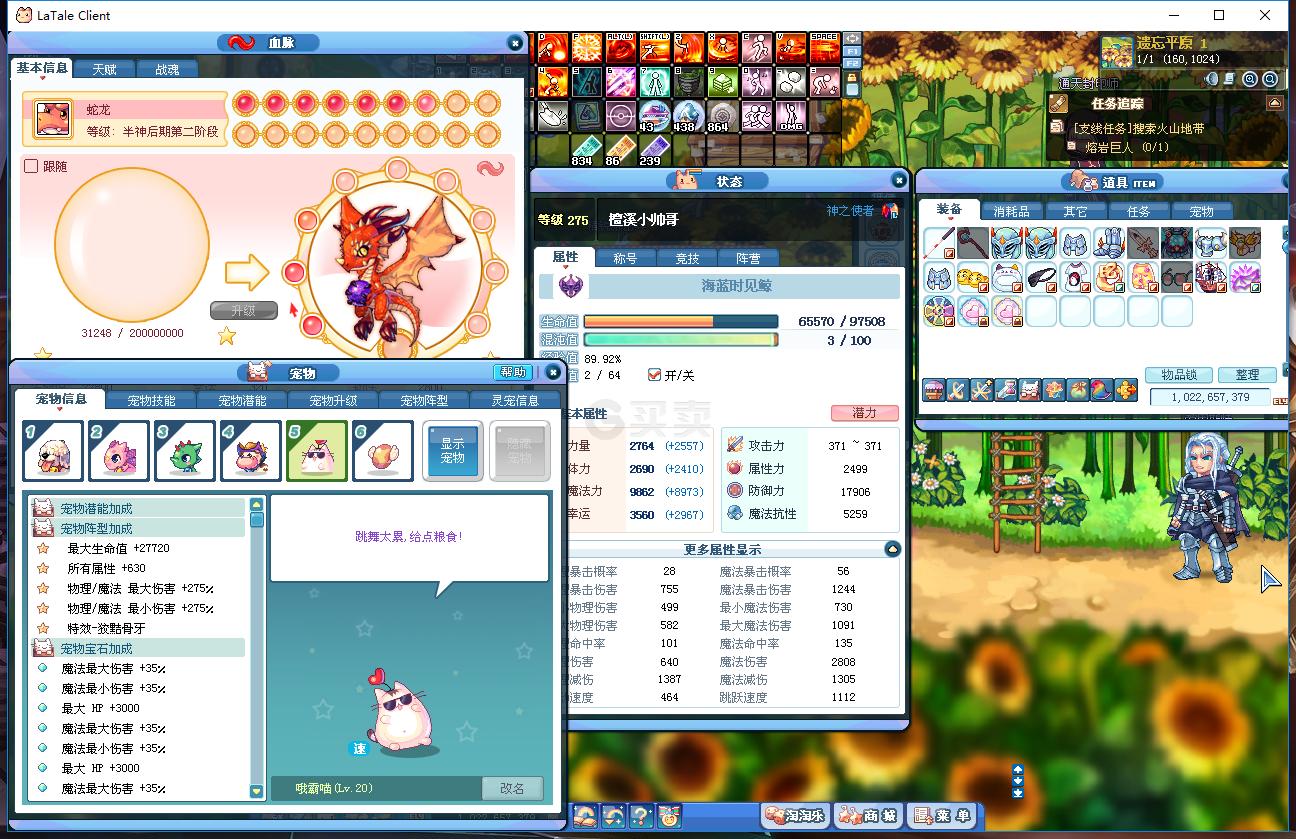This screenshot has height=839, width=1296.
Task: Switch to the 战魂 tab in bloodline window
Action: (166, 69)
